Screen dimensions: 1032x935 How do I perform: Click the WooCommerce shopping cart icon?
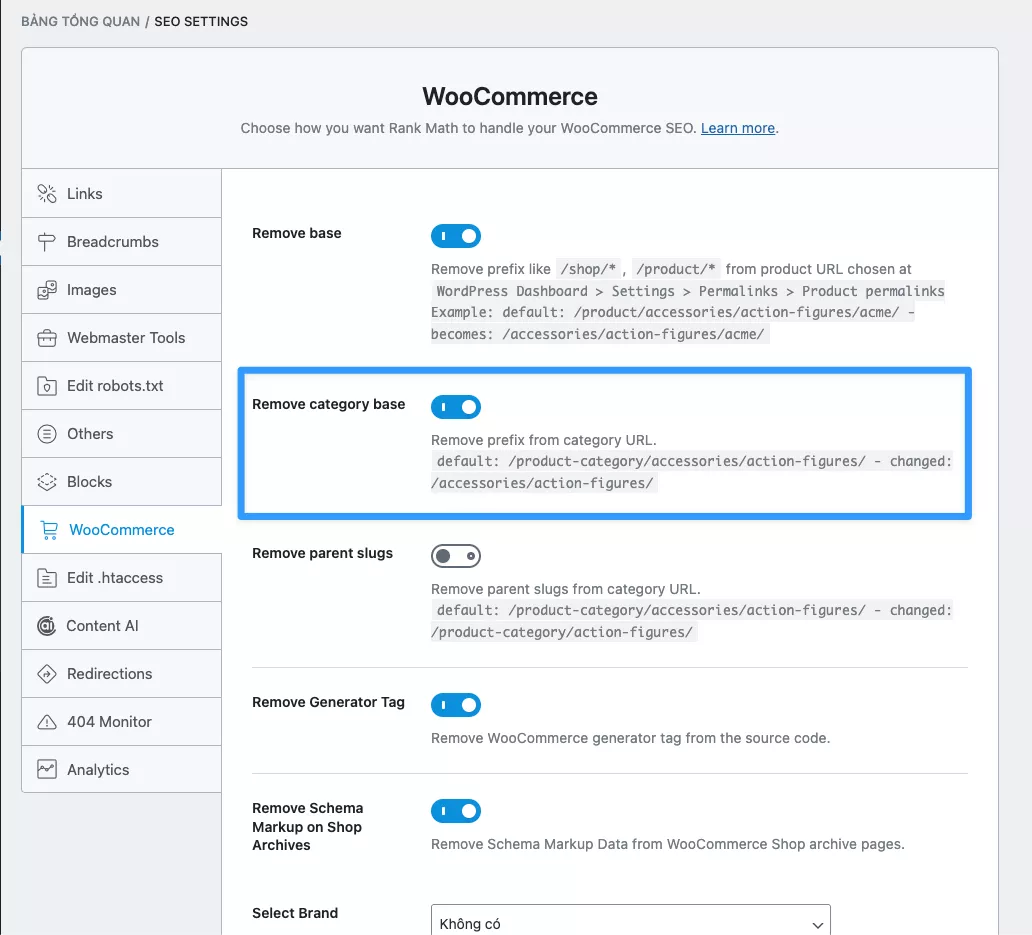point(47,529)
